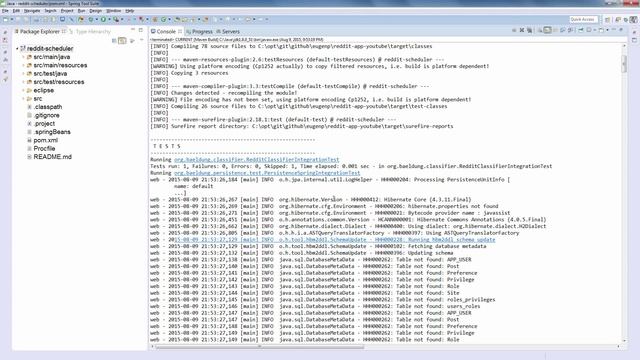Click the Run External Tools icon
This screenshot has width=640, height=360.
point(116,19)
